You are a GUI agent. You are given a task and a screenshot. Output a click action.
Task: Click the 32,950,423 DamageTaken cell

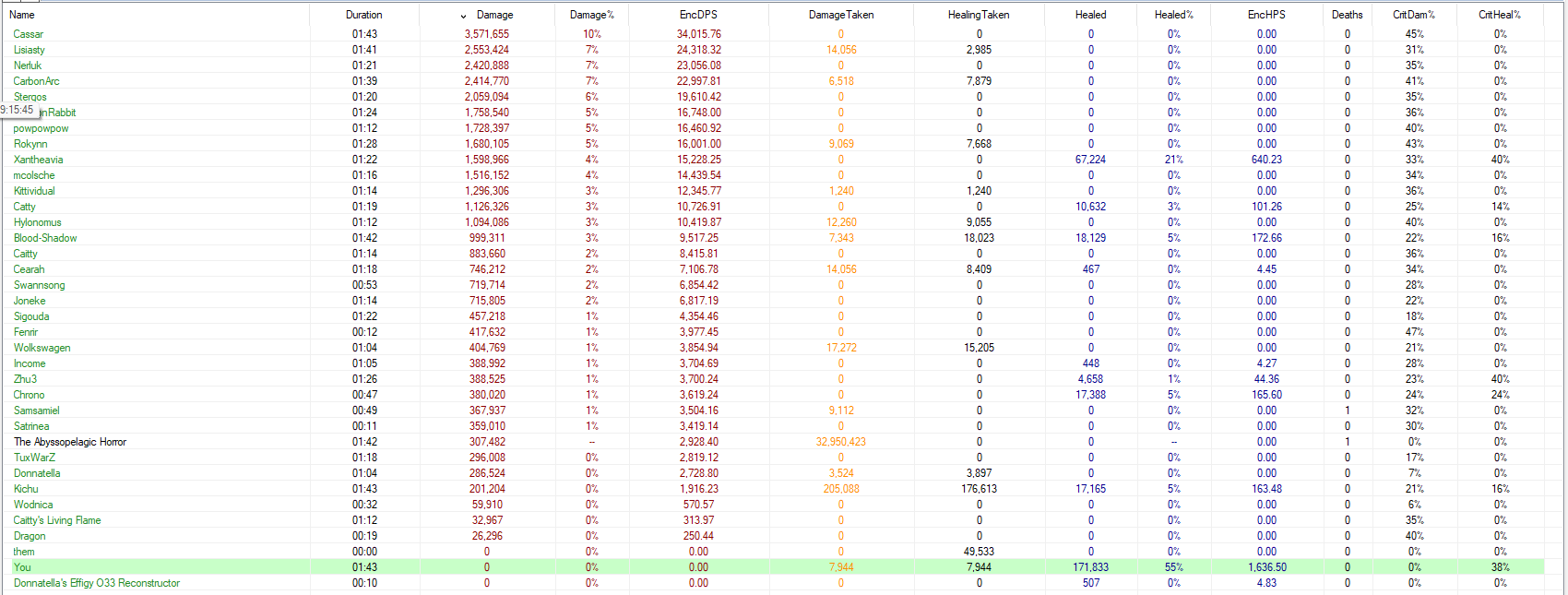tap(840, 442)
